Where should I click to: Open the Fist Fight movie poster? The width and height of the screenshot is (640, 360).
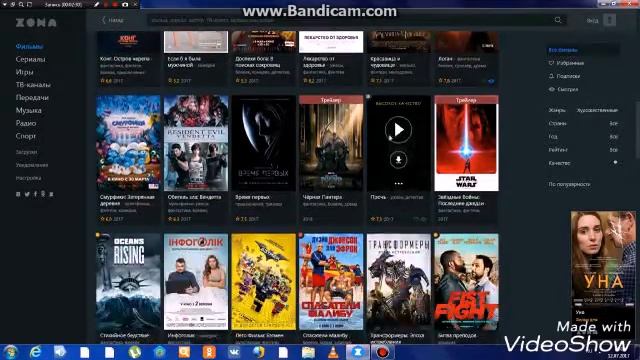(467, 282)
